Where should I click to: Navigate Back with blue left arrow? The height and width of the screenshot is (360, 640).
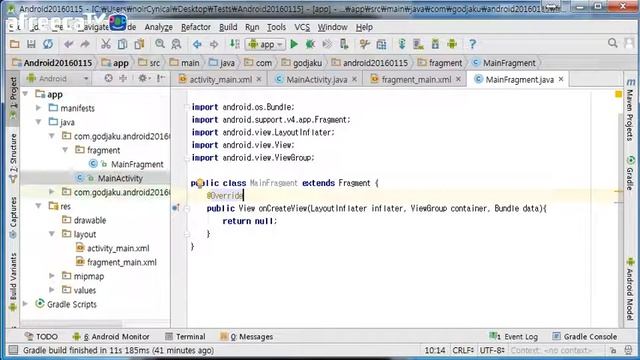pos(197,44)
